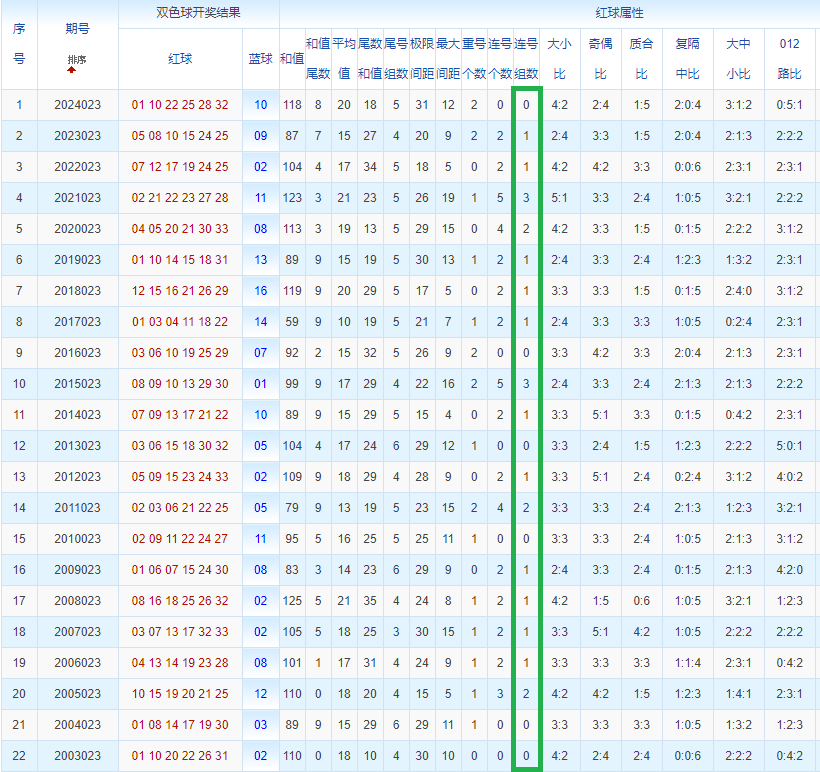Click the red sort arrow under 期号
The height and width of the screenshot is (772, 820).
[x=72, y=70]
